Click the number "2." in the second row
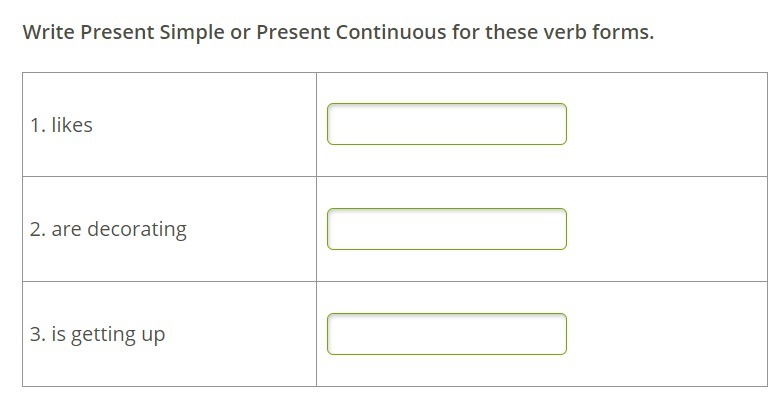 (38, 229)
